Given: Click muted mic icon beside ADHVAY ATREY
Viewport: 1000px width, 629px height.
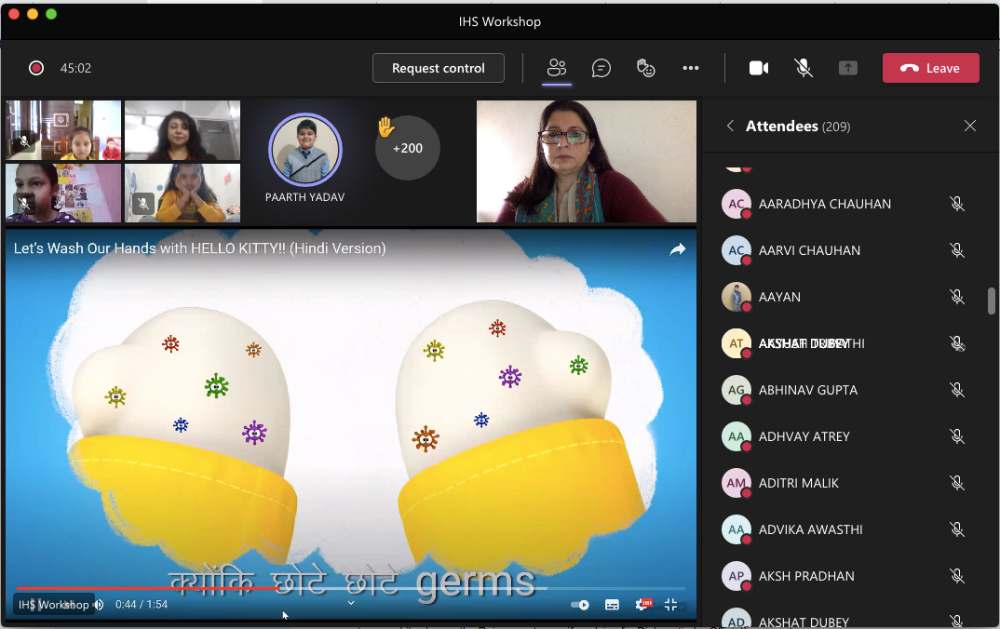Looking at the screenshot, I should tap(957, 437).
